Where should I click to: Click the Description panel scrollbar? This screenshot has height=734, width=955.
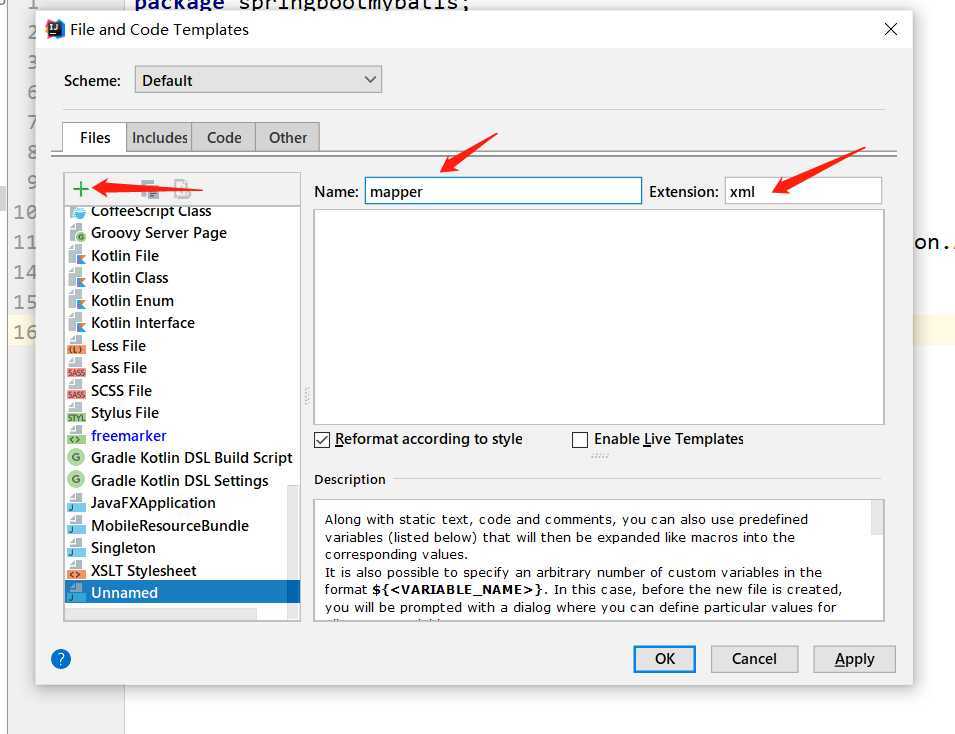pos(877,518)
